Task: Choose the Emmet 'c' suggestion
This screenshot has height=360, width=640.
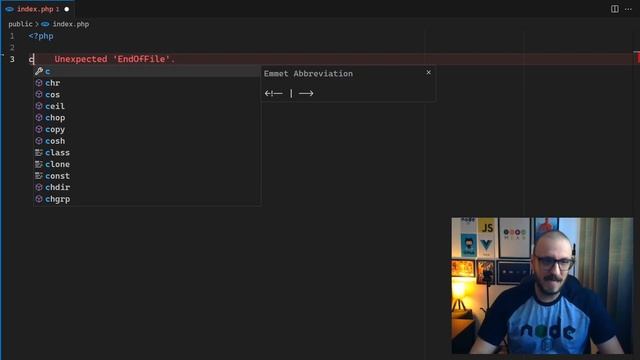Action: 147,71
